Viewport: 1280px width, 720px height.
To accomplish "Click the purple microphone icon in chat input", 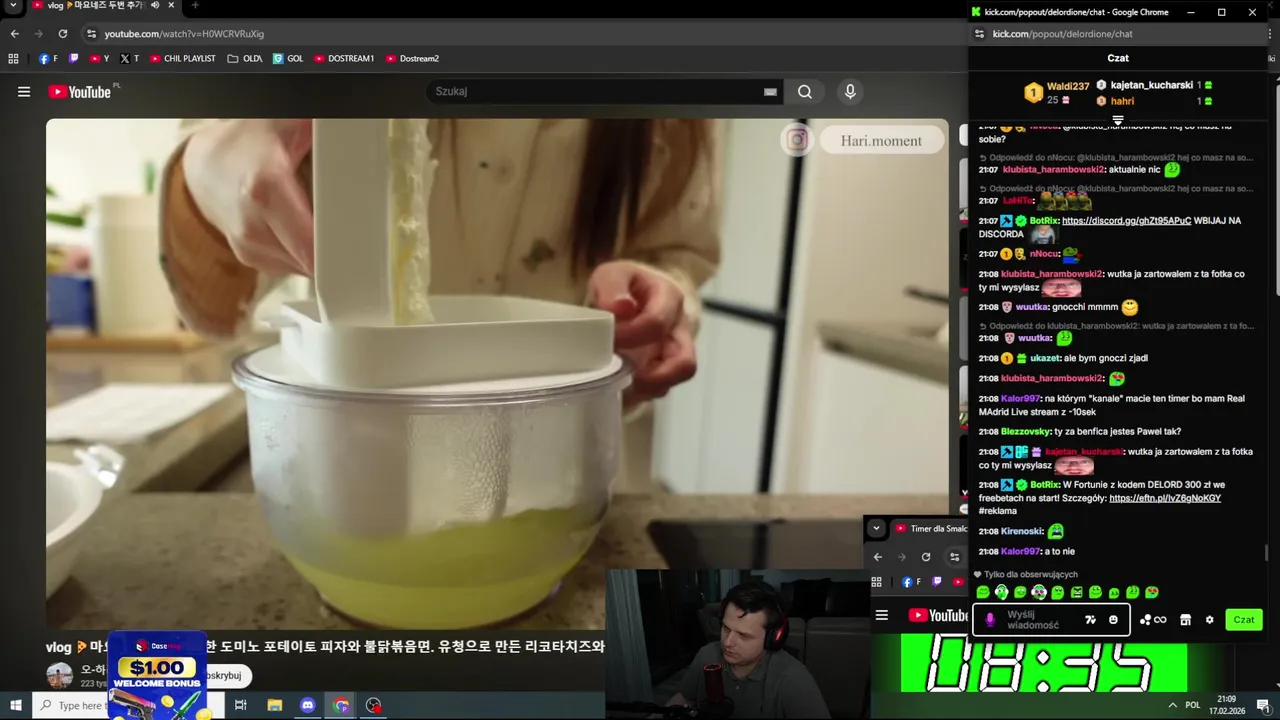I will 990,620.
